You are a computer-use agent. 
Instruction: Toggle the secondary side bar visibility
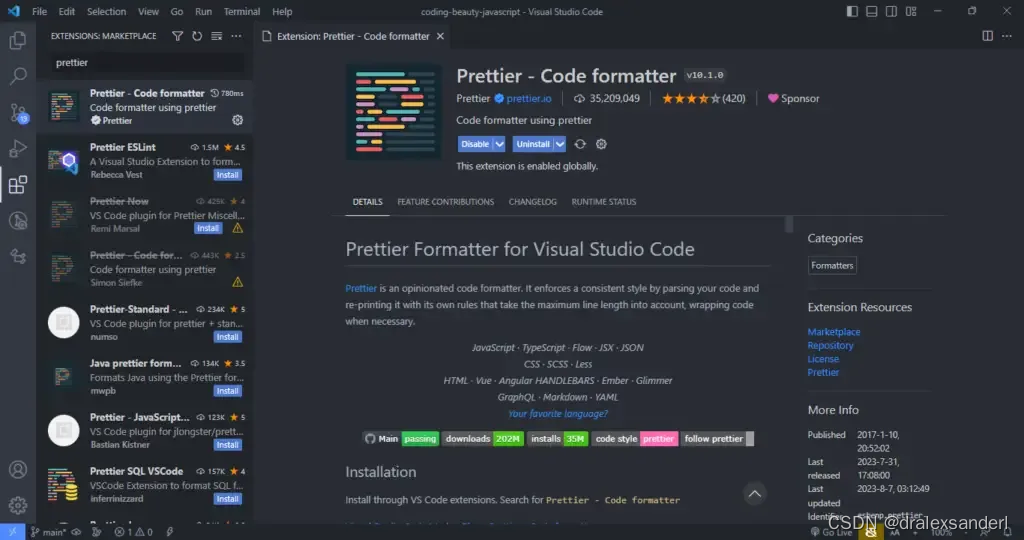click(x=891, y=11)
